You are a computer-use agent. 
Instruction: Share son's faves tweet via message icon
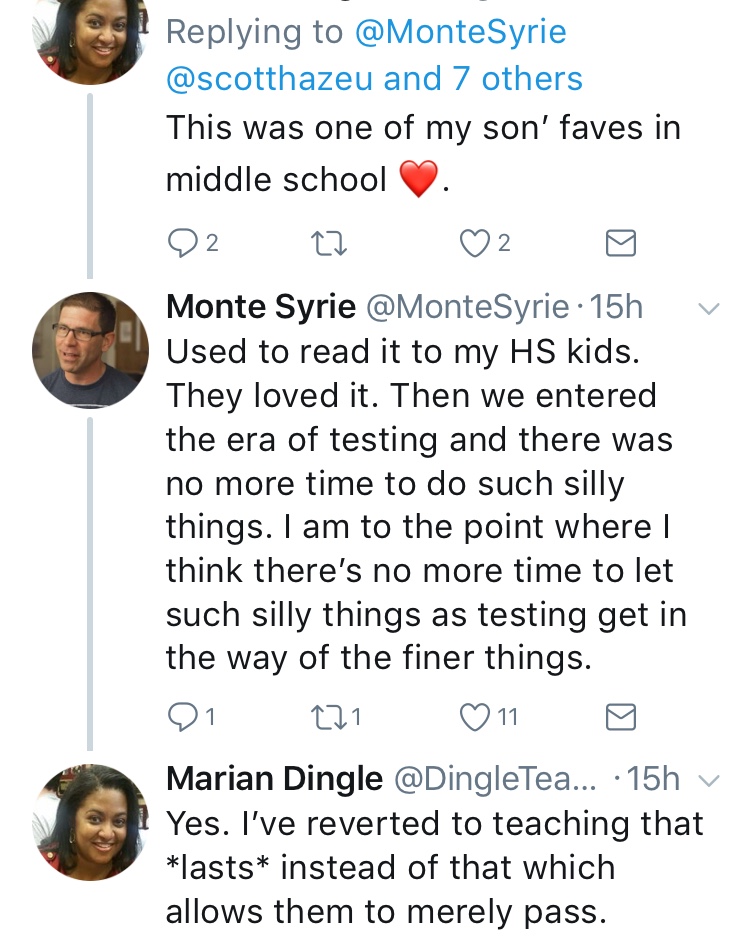coord(621,243)
